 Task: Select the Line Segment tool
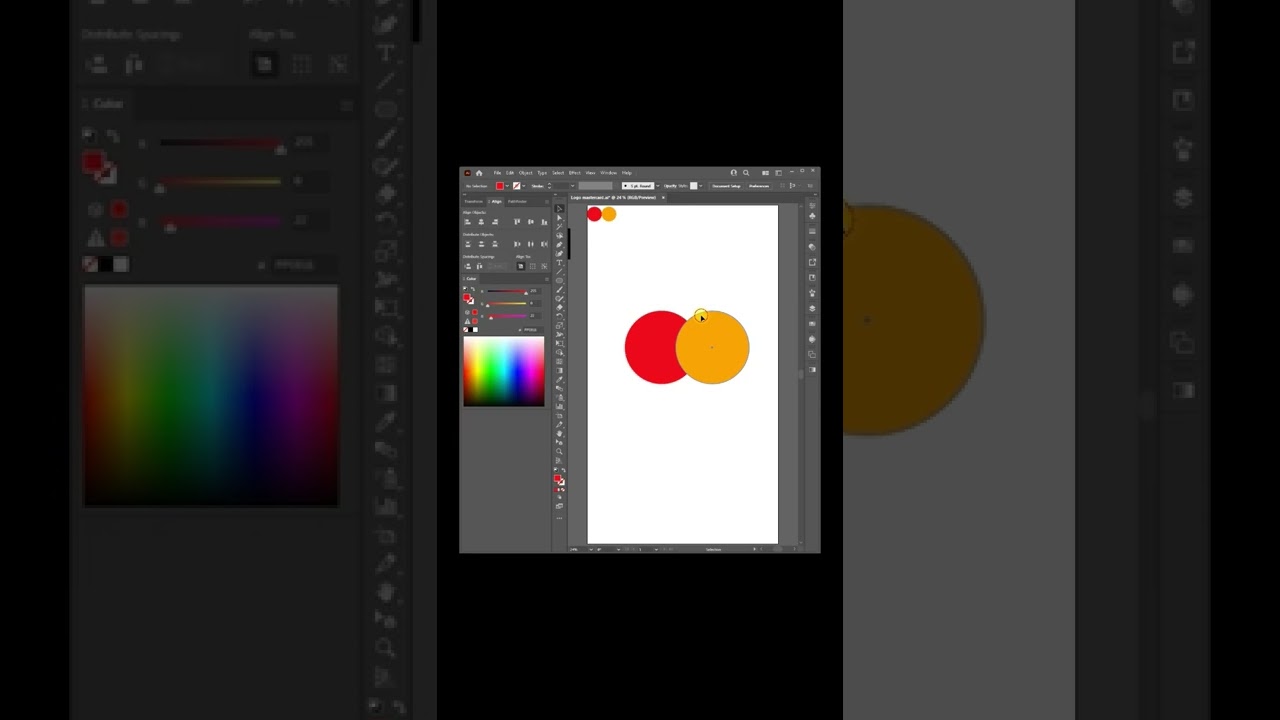559,272
